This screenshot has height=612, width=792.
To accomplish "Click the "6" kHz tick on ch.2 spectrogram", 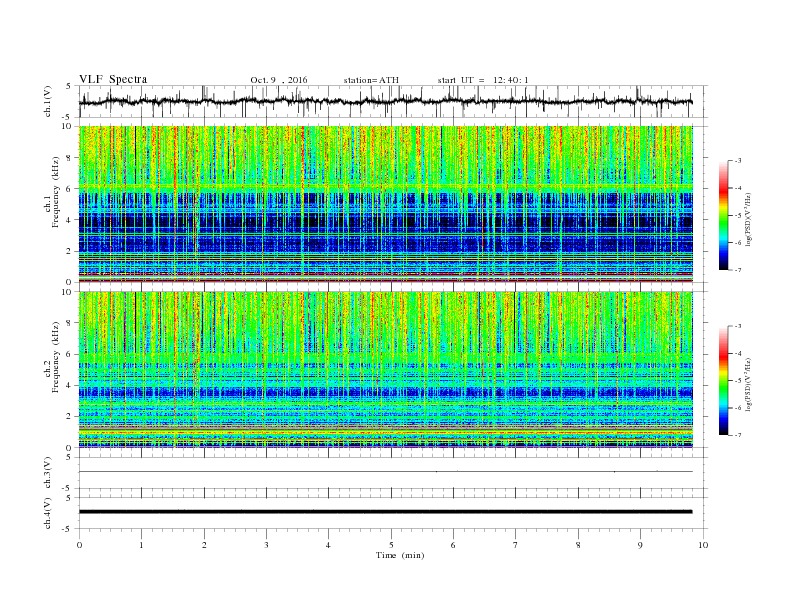I will click(x=70, y=354).
